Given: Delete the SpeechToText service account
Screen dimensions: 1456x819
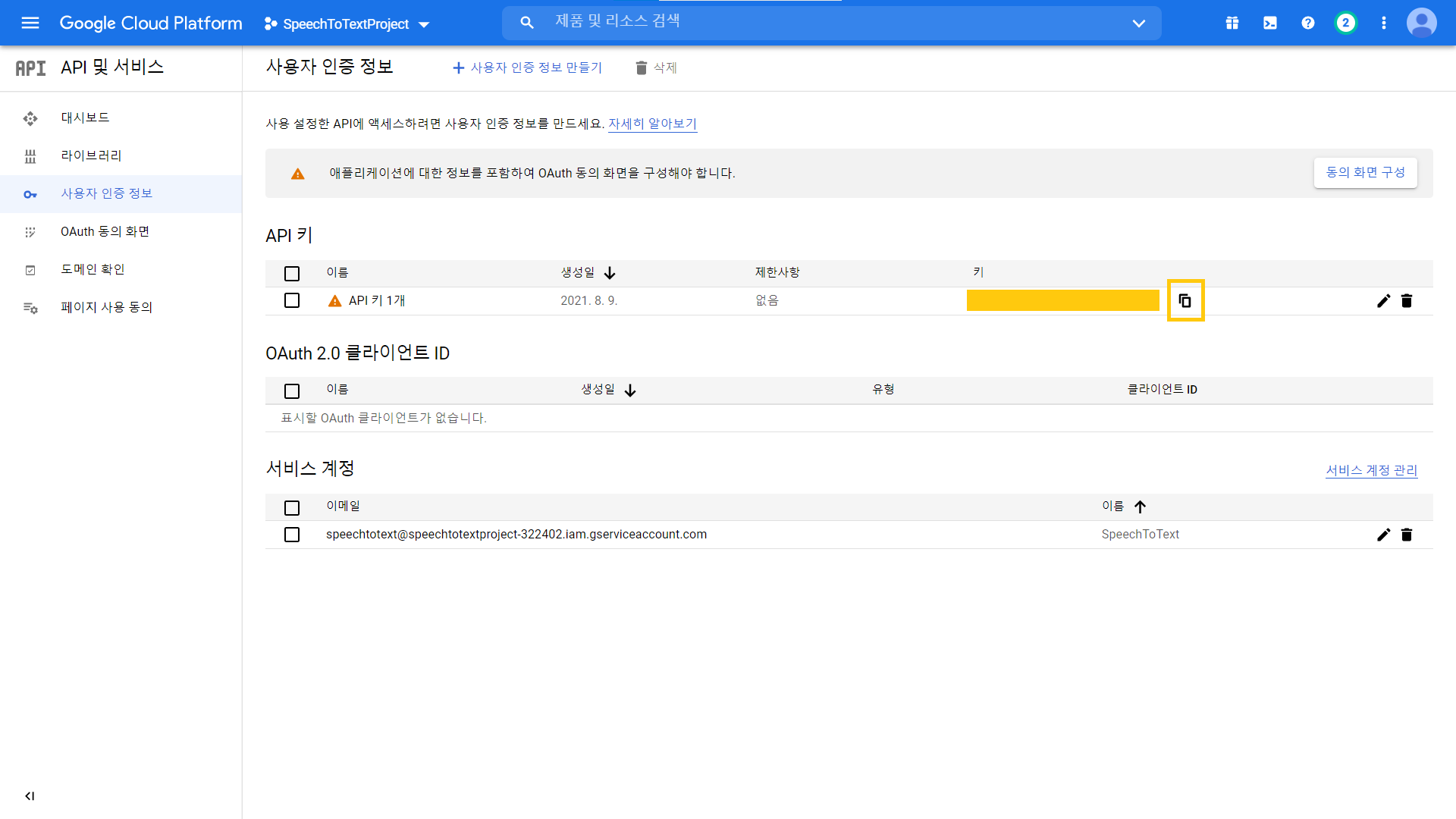Looking at the screenshot, I should click(1407, 535).
